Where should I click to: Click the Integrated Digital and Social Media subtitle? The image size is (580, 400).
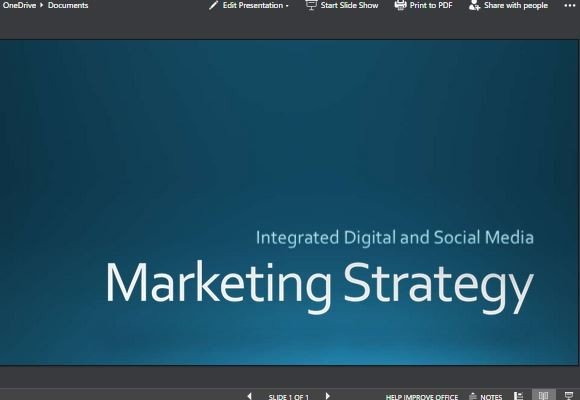point(395,237)
